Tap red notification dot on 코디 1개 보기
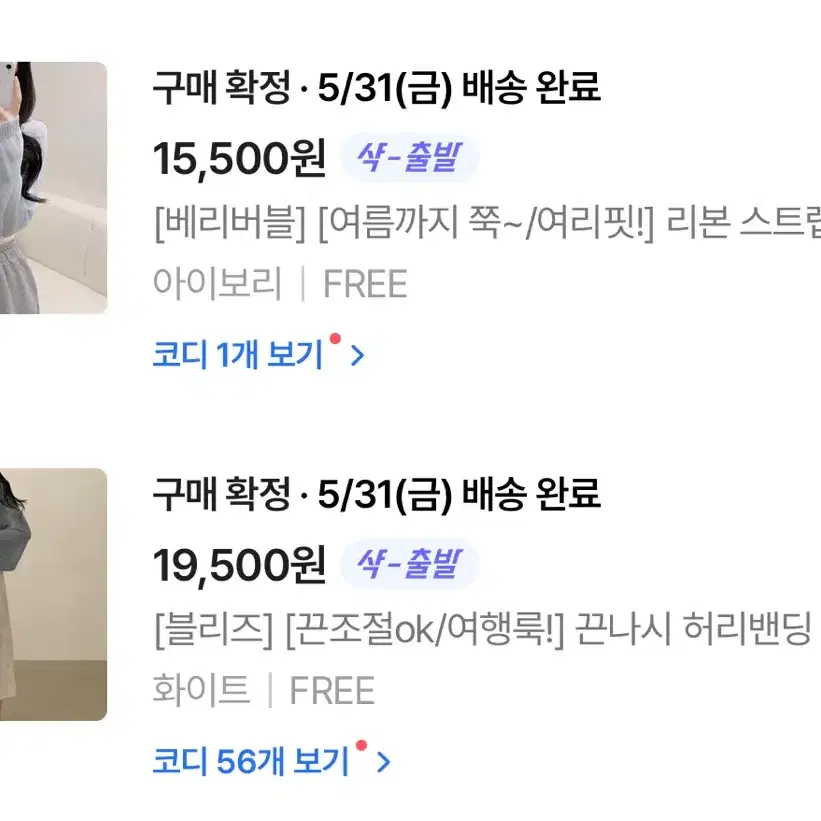Viewport: 821px width, 821px height. click(335, 339)
